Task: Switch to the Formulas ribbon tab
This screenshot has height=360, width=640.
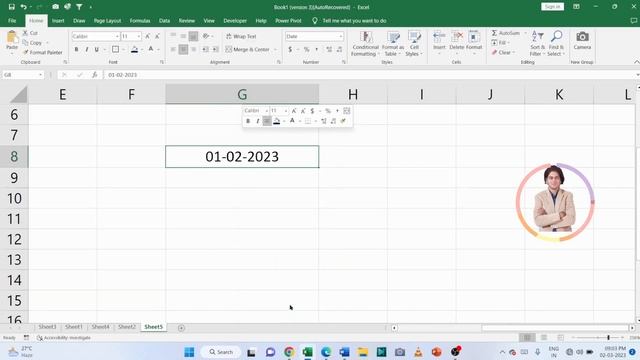Action: (140, 20)
